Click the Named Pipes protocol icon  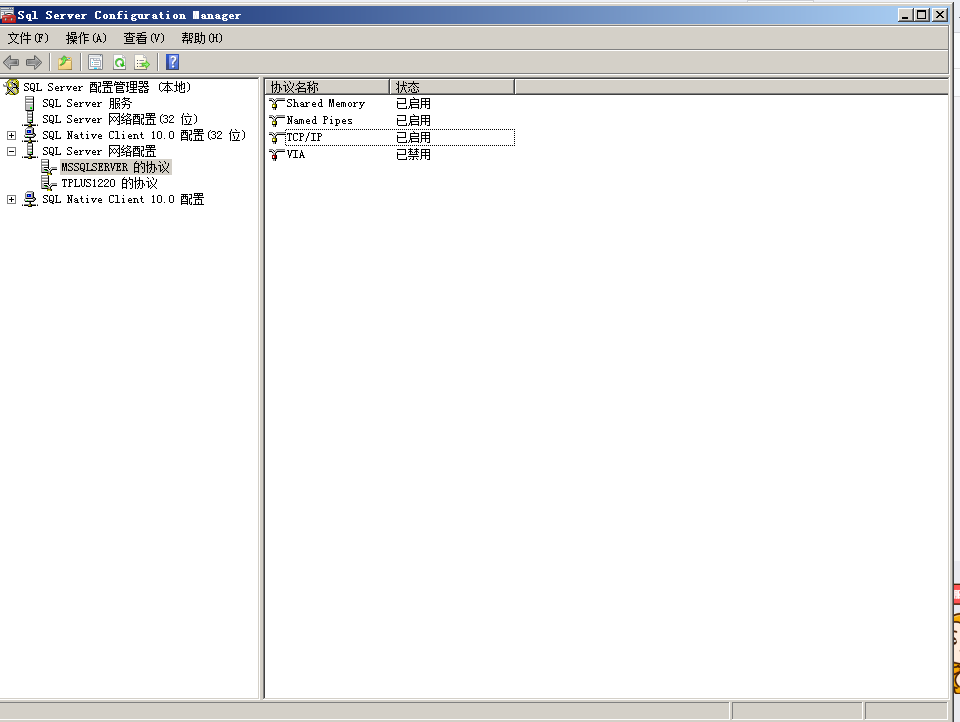pyautogui.click(x=277, y=121)
